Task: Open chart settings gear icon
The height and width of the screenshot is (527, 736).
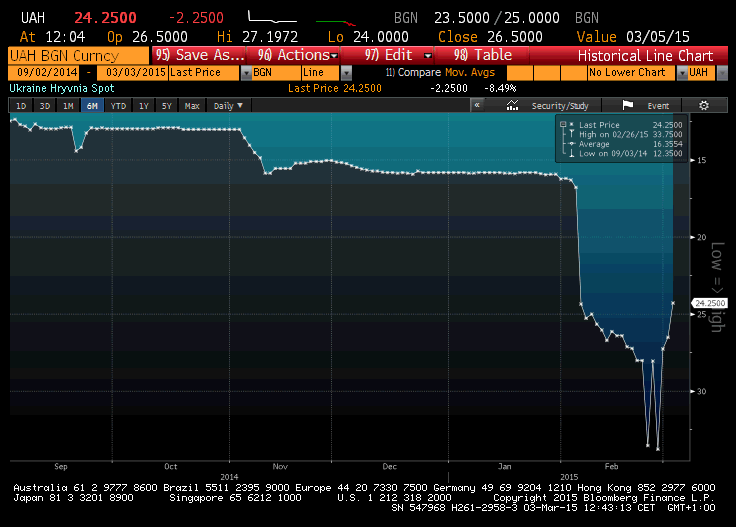Action: pos(704,106)
